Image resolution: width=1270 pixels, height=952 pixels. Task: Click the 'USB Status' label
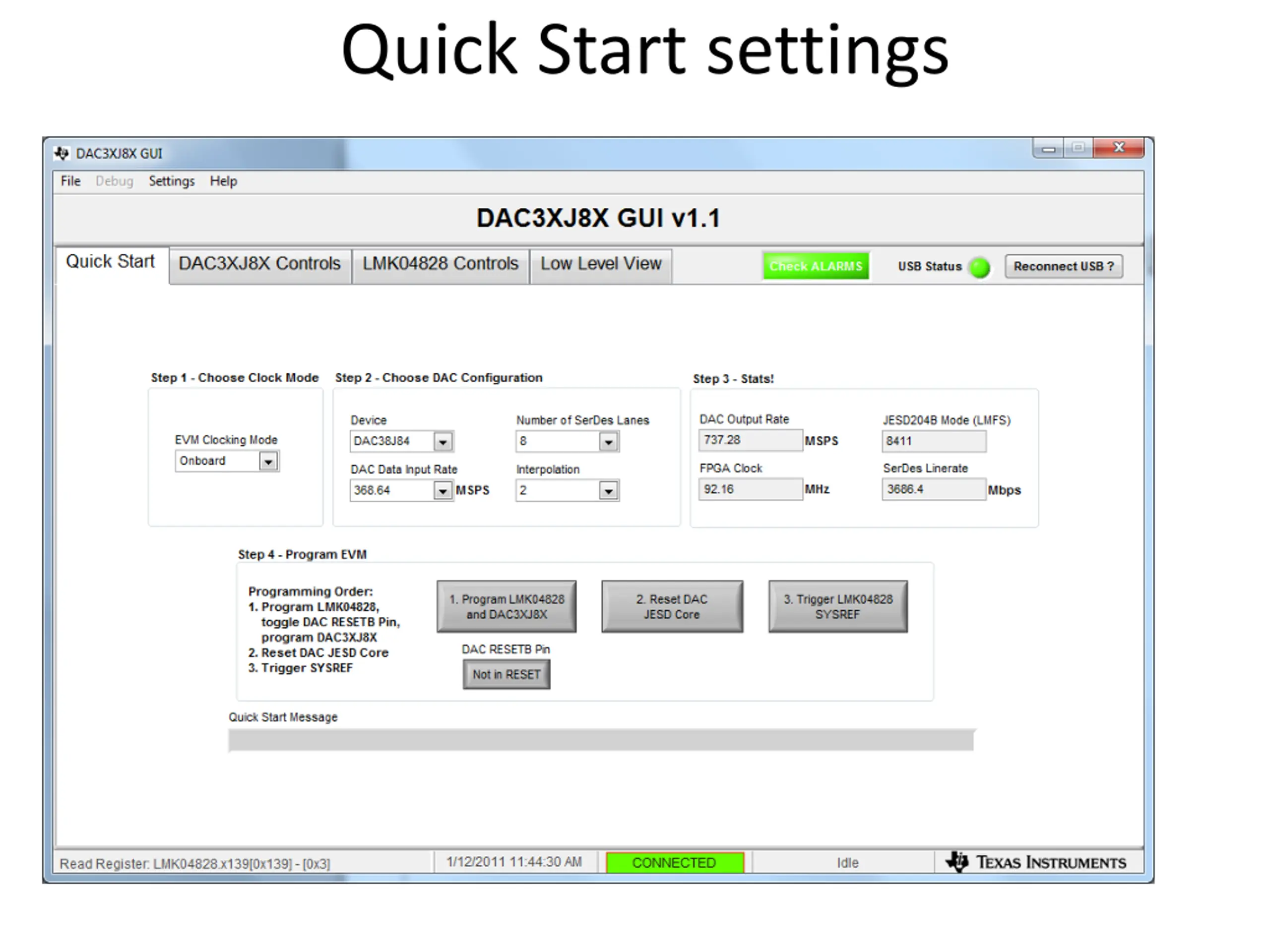point(930,266)
